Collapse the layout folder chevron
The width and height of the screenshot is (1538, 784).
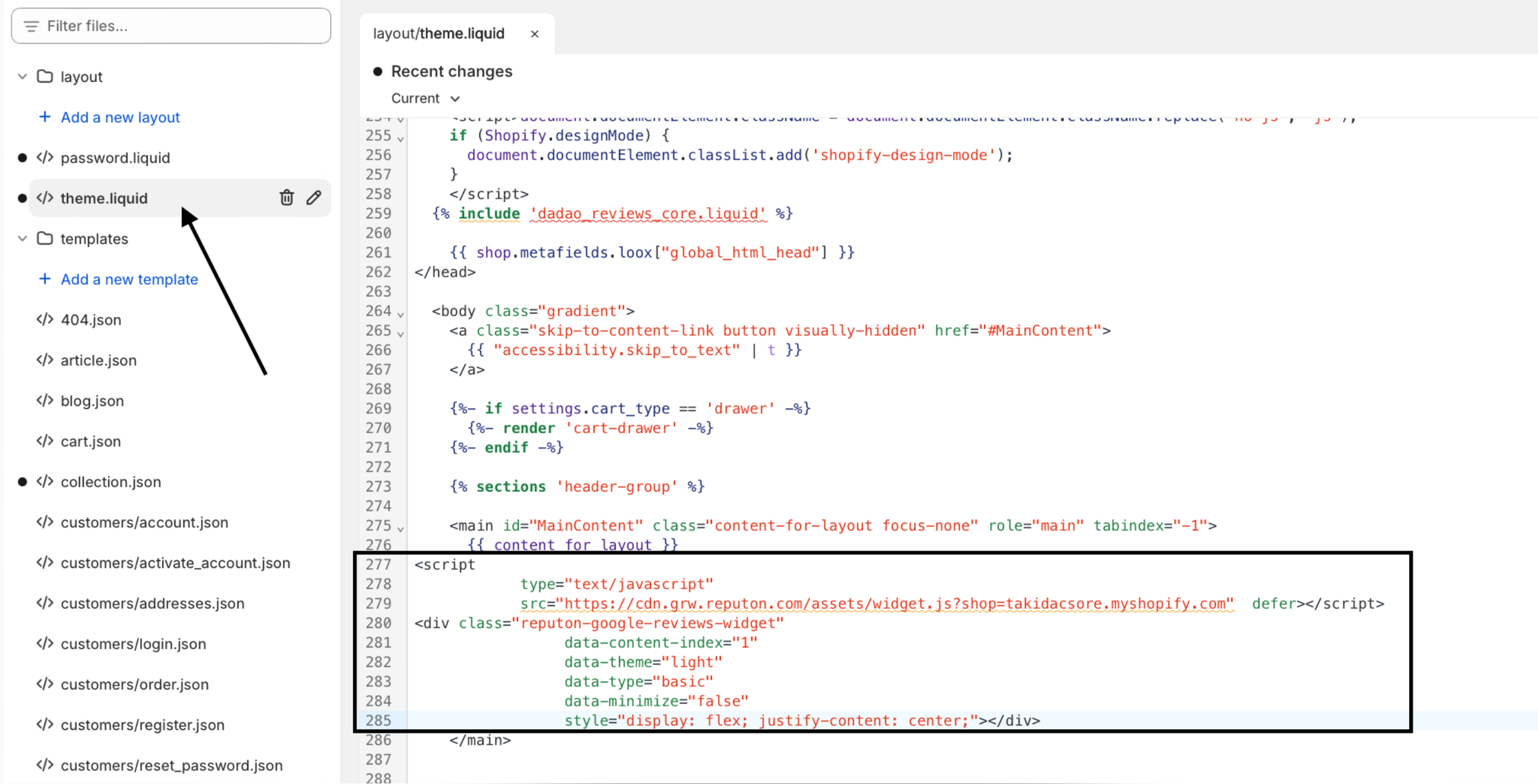(22, 77)
